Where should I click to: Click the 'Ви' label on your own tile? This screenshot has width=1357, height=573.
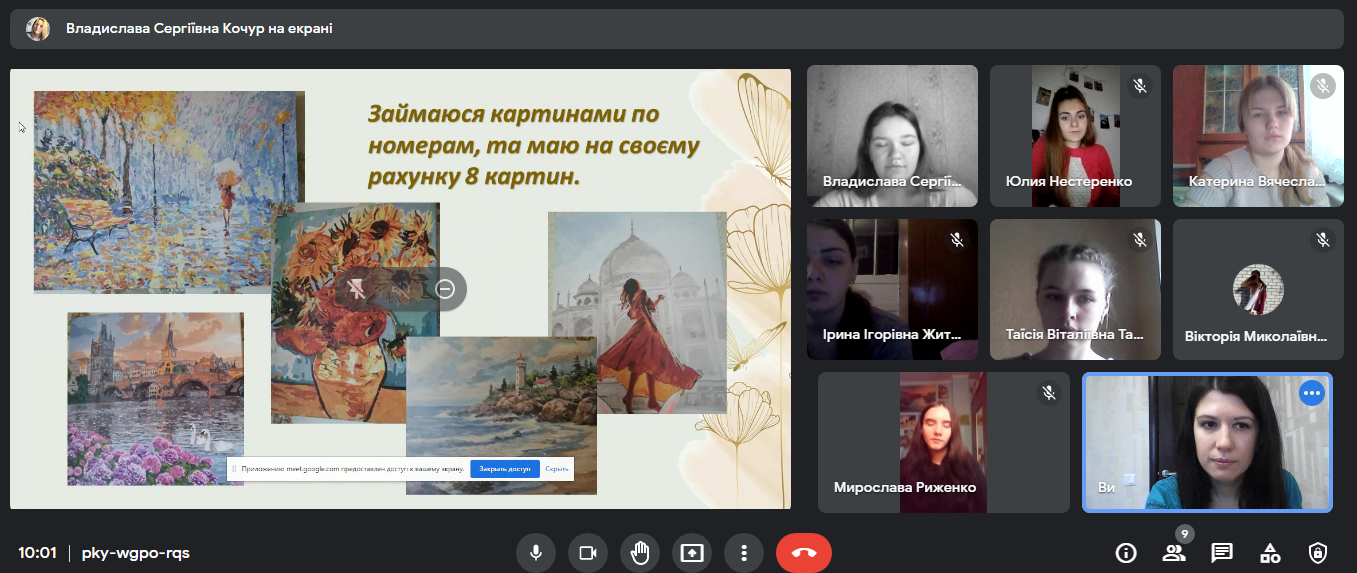[1106, 488]
